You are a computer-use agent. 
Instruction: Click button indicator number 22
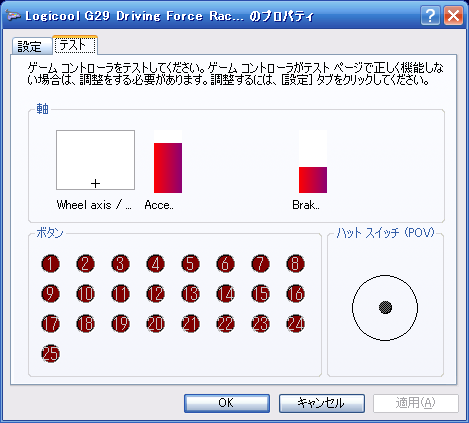point(225,324)
